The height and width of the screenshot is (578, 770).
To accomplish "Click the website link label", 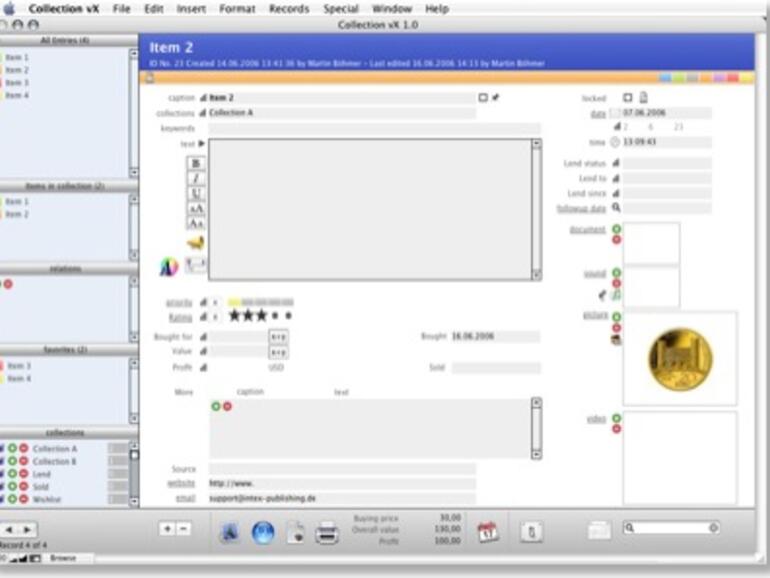I will (x=181, y=484).
